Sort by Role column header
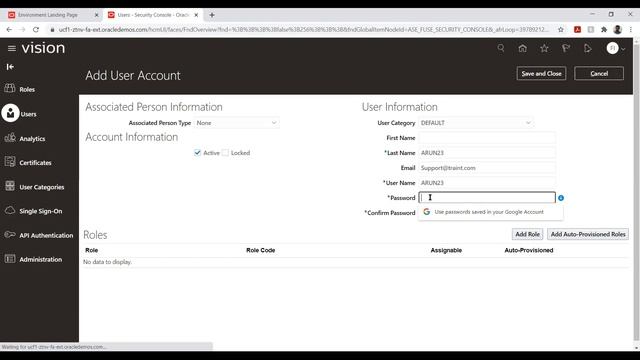Viewport: 640px width, 360px height. [91, 250]
